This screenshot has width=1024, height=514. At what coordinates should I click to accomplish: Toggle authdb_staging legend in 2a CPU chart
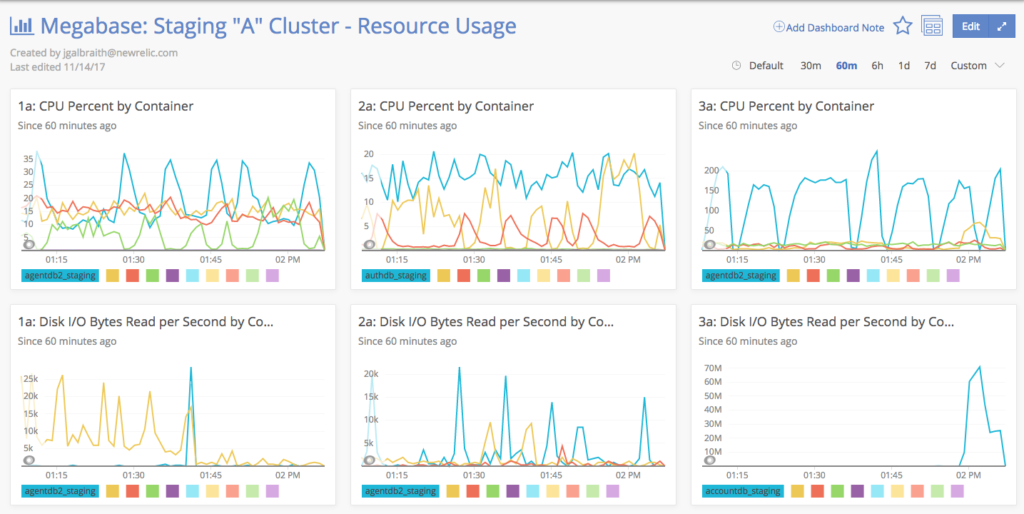tap(397, 276)
